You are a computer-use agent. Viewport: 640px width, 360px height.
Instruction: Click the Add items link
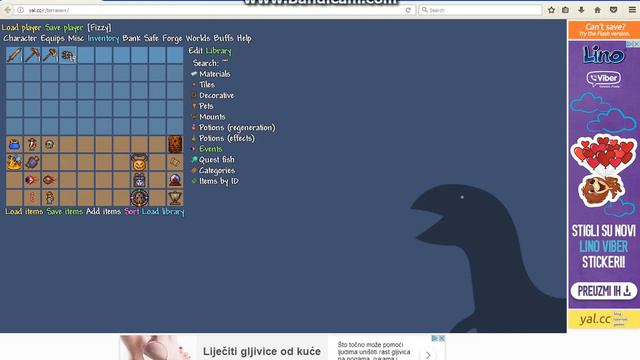103,211
